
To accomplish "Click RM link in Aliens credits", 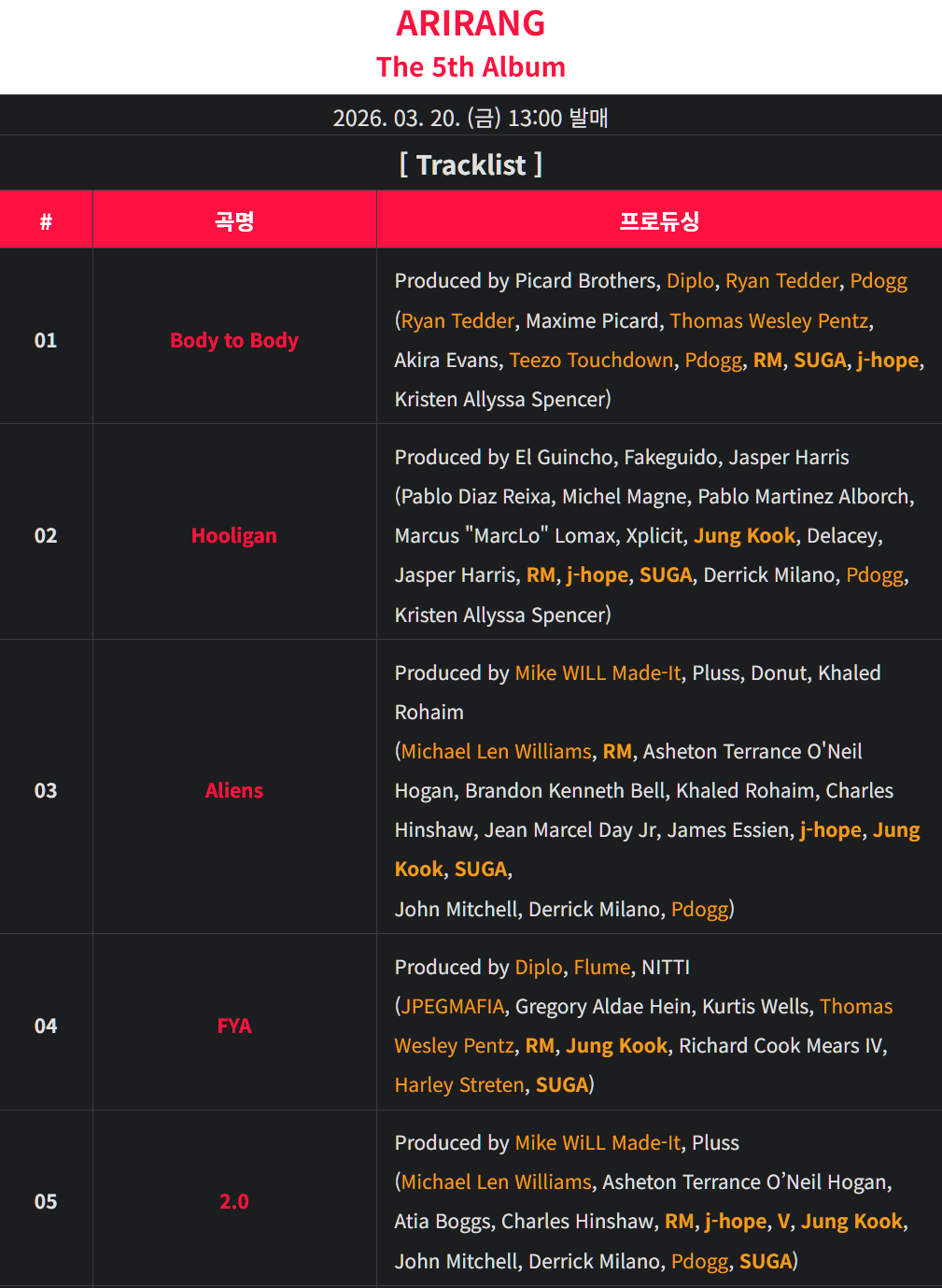I will [x=617, y=751].
